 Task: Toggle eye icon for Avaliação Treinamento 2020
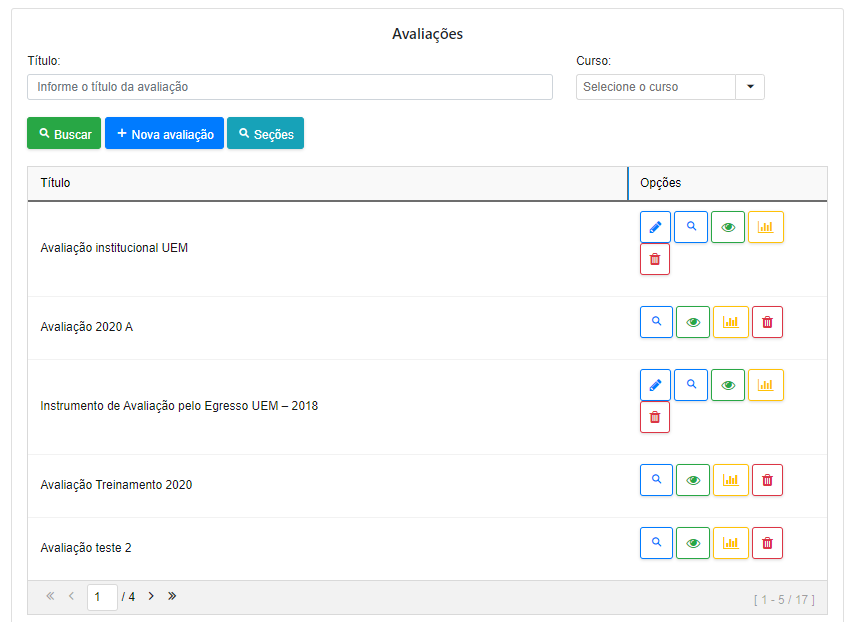693,480
